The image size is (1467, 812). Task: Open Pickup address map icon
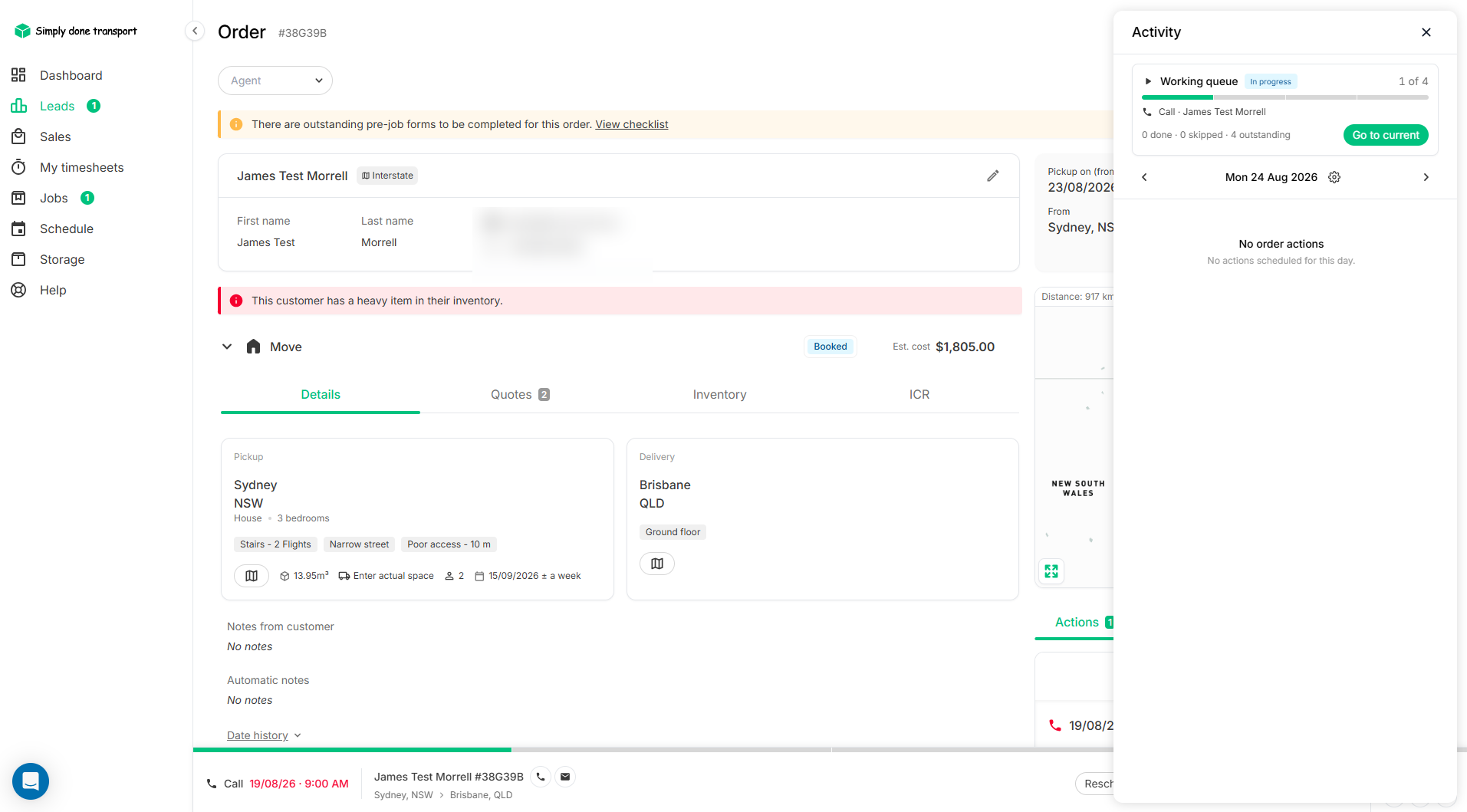(x=252, y=576)
